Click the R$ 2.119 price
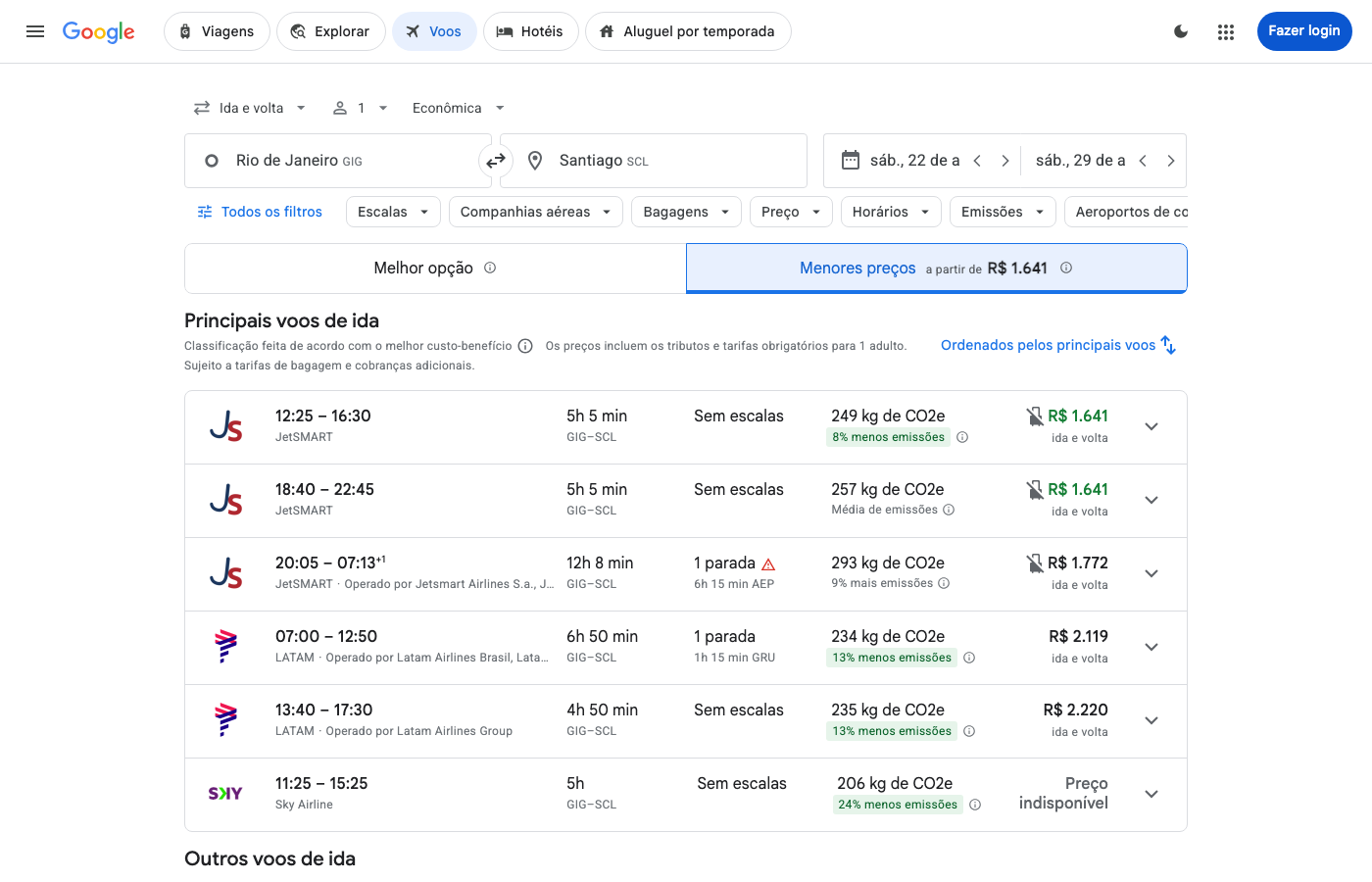 point(1078,637)
